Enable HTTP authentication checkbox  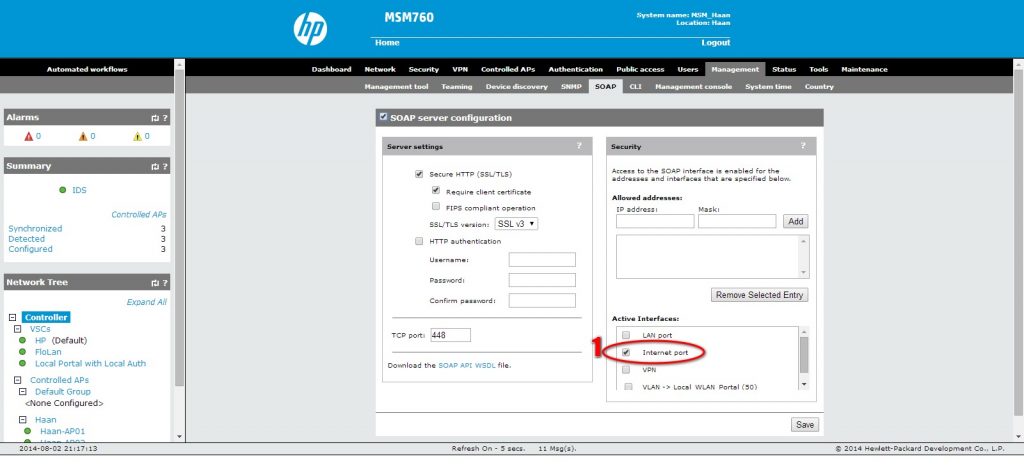click(419, 241)
